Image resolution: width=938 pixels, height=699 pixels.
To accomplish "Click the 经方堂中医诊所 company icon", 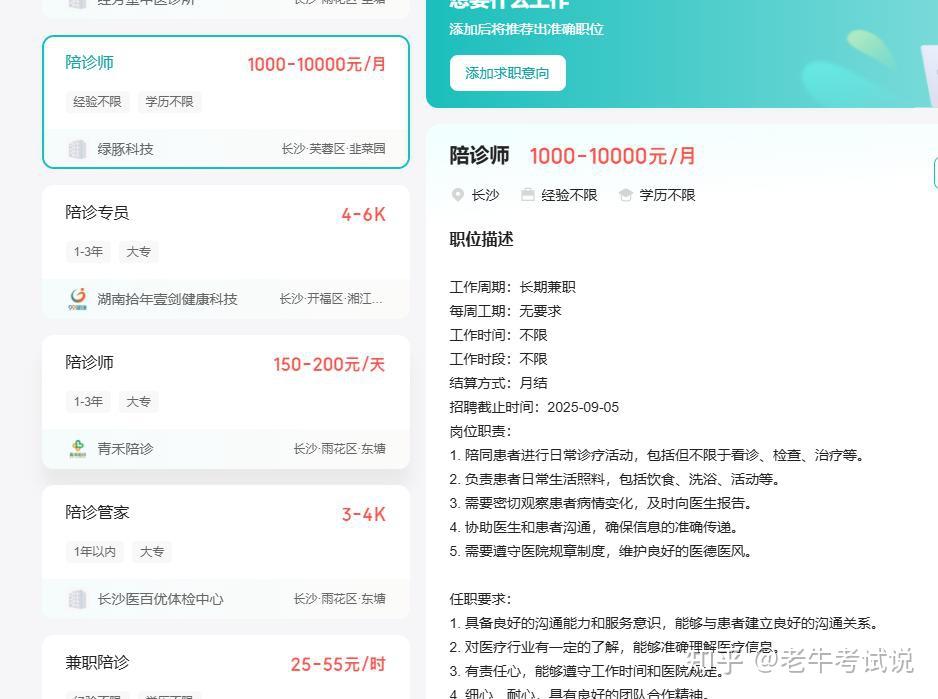I will 77,3.
